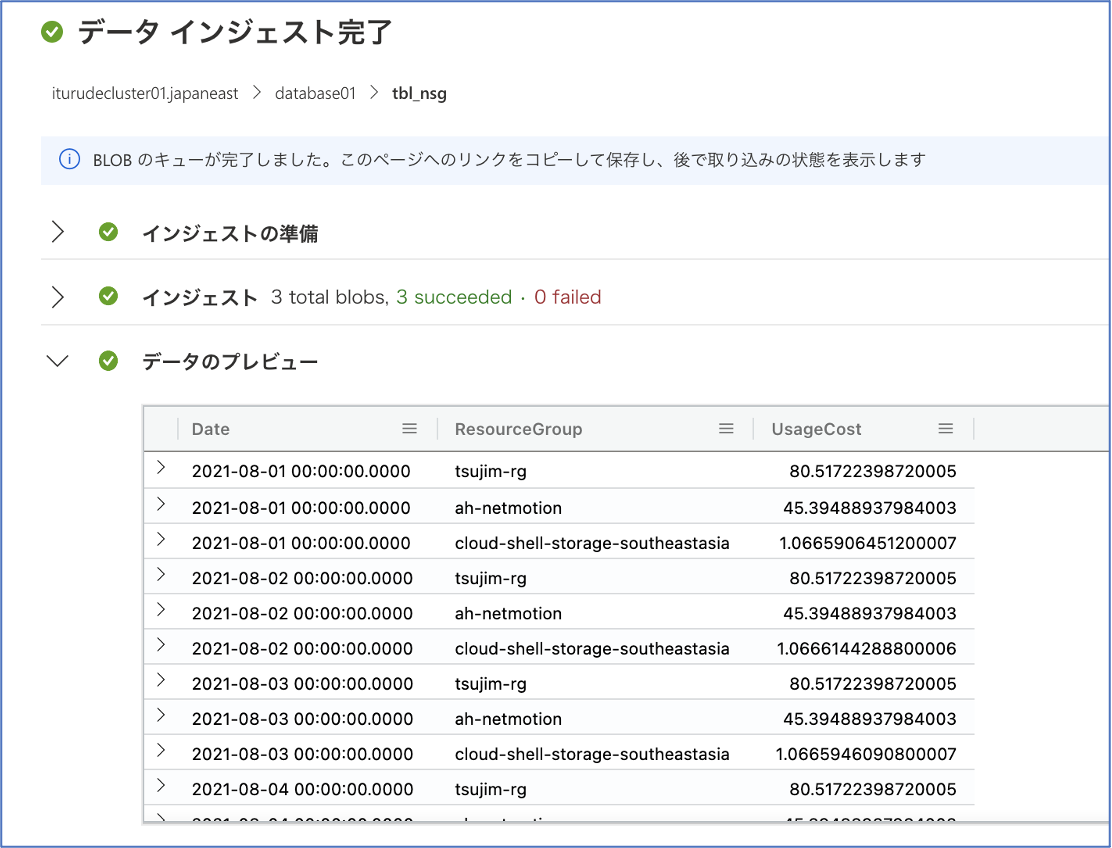
Task: Open the UsageCost column menu icon
Action: (x=945, y=428)
